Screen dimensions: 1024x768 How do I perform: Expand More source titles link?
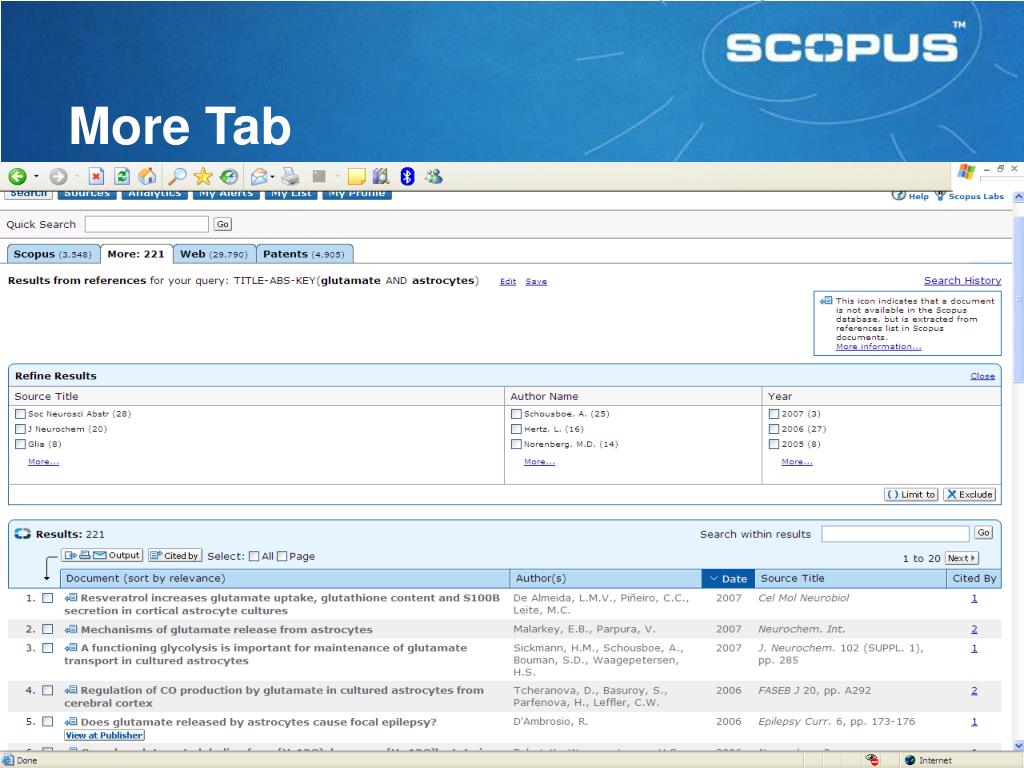44,462
